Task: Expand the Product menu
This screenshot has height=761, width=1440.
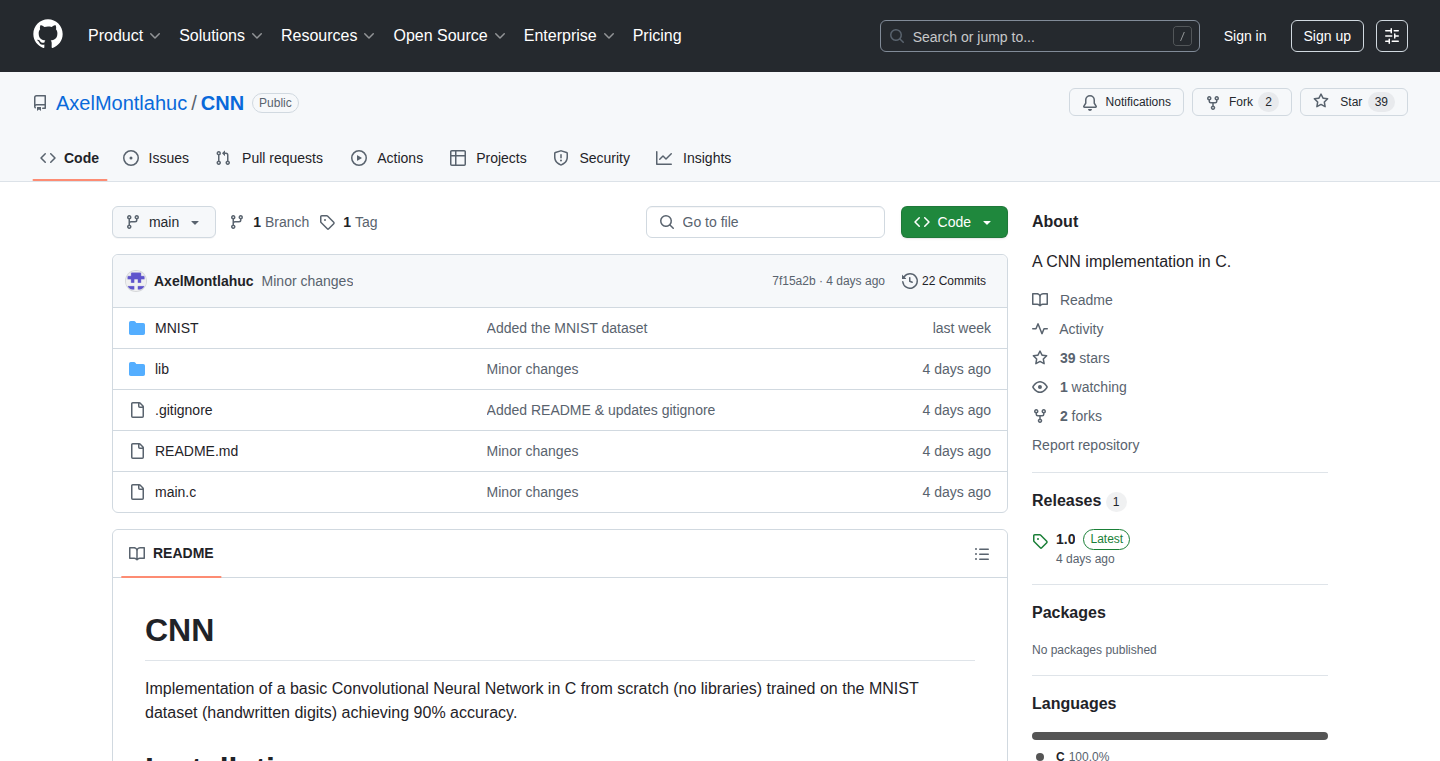Action: pyautogui.click(x=124, y=36)
